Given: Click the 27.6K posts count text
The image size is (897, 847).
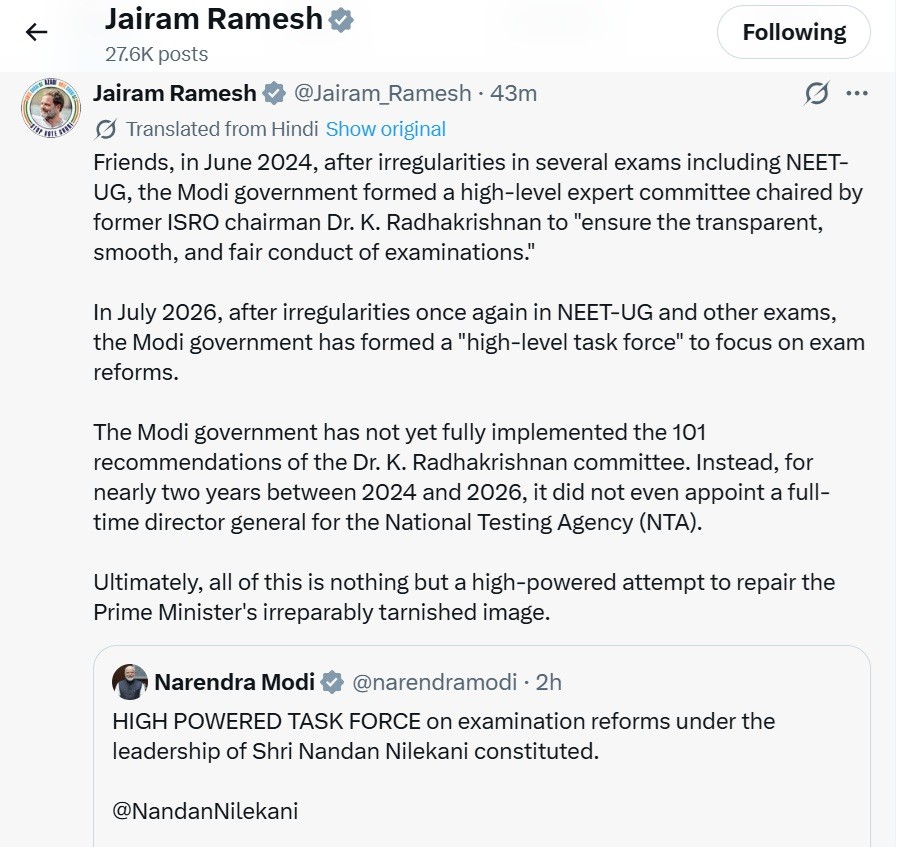Looking at the screenshot, I should point(157,54).
